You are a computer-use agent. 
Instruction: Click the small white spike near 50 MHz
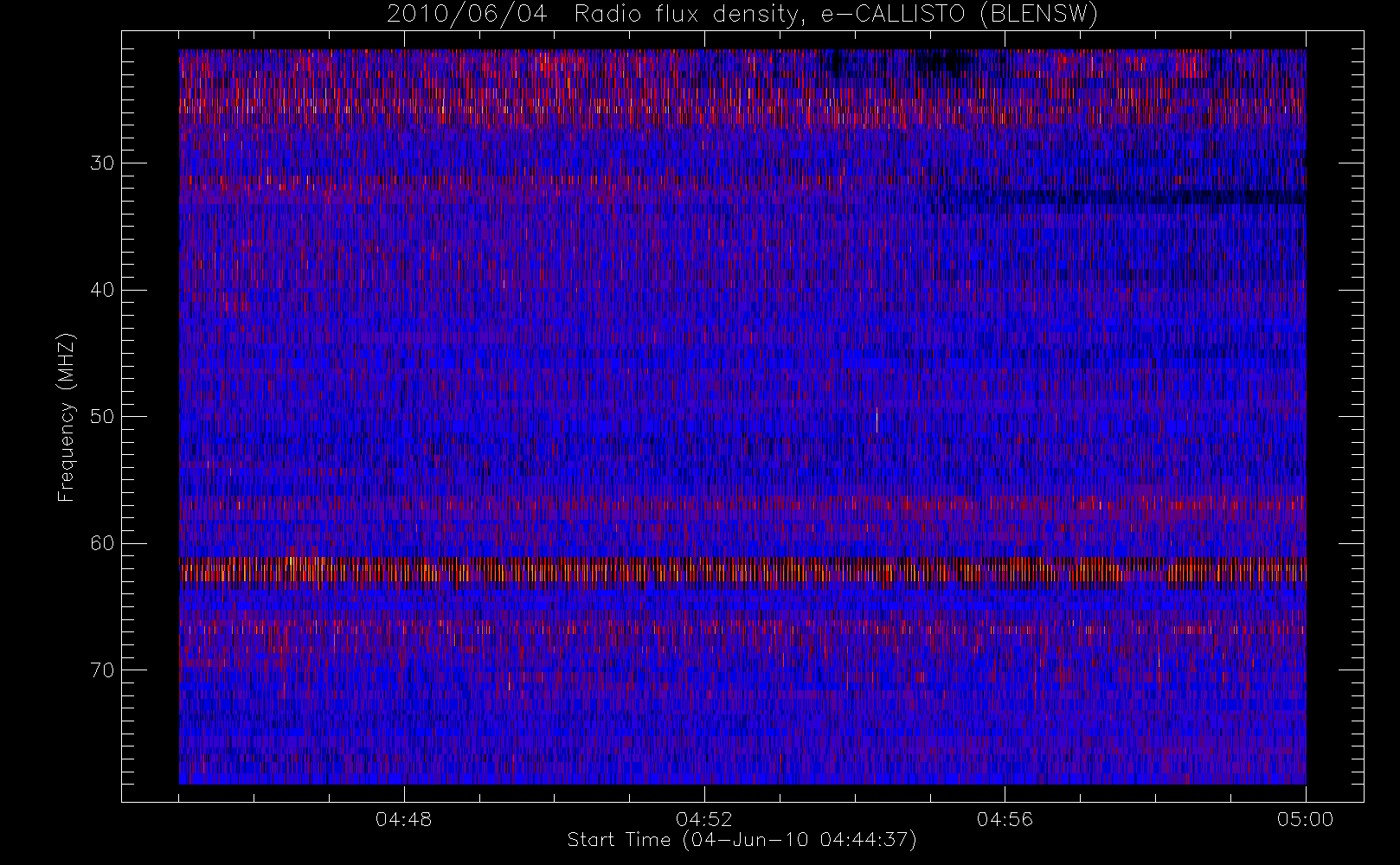(x=877, y=420)
